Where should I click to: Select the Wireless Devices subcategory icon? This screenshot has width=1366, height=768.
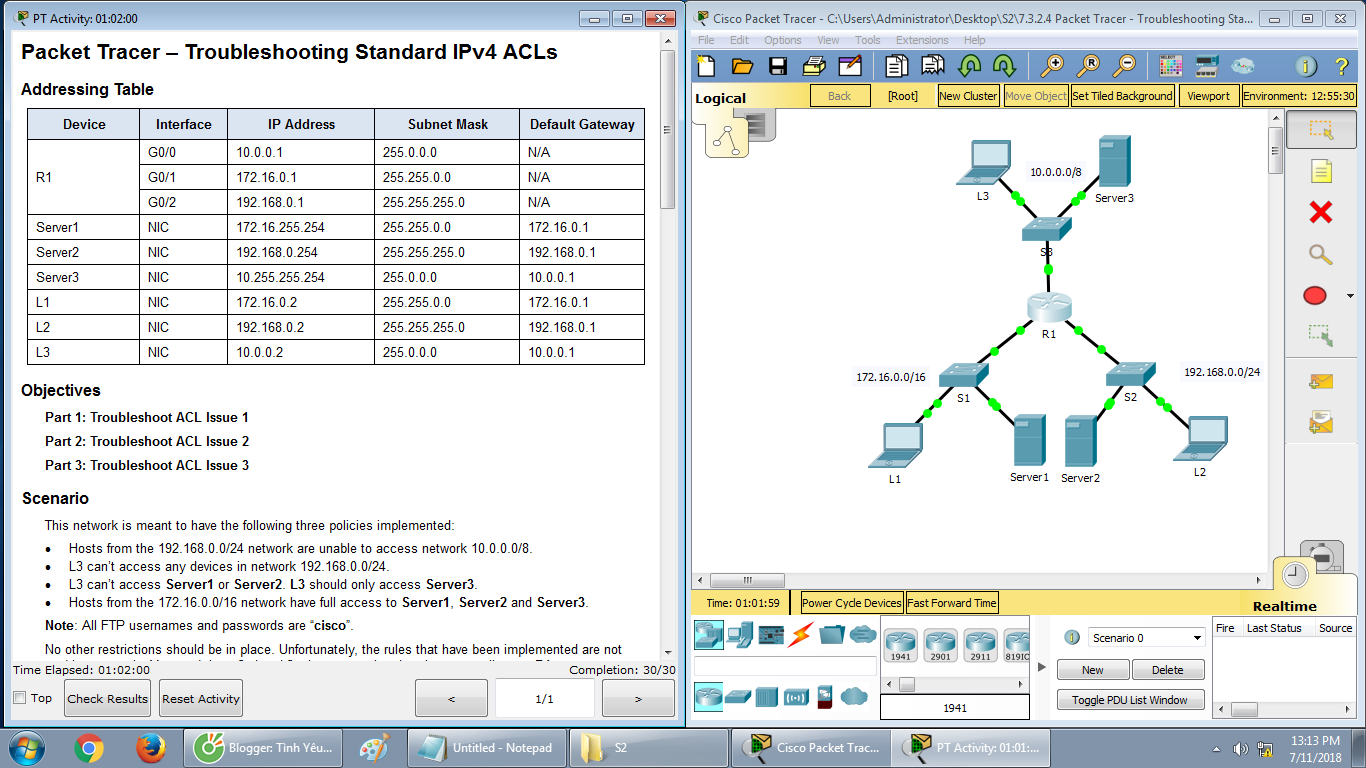[x=796, y=696]
